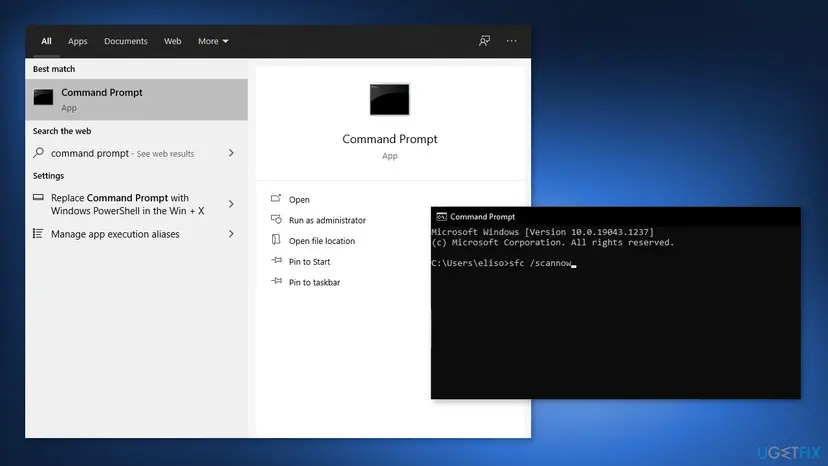
Task: Open Replace Command Prompt with PowerShell setting
Action: (127, 204)
